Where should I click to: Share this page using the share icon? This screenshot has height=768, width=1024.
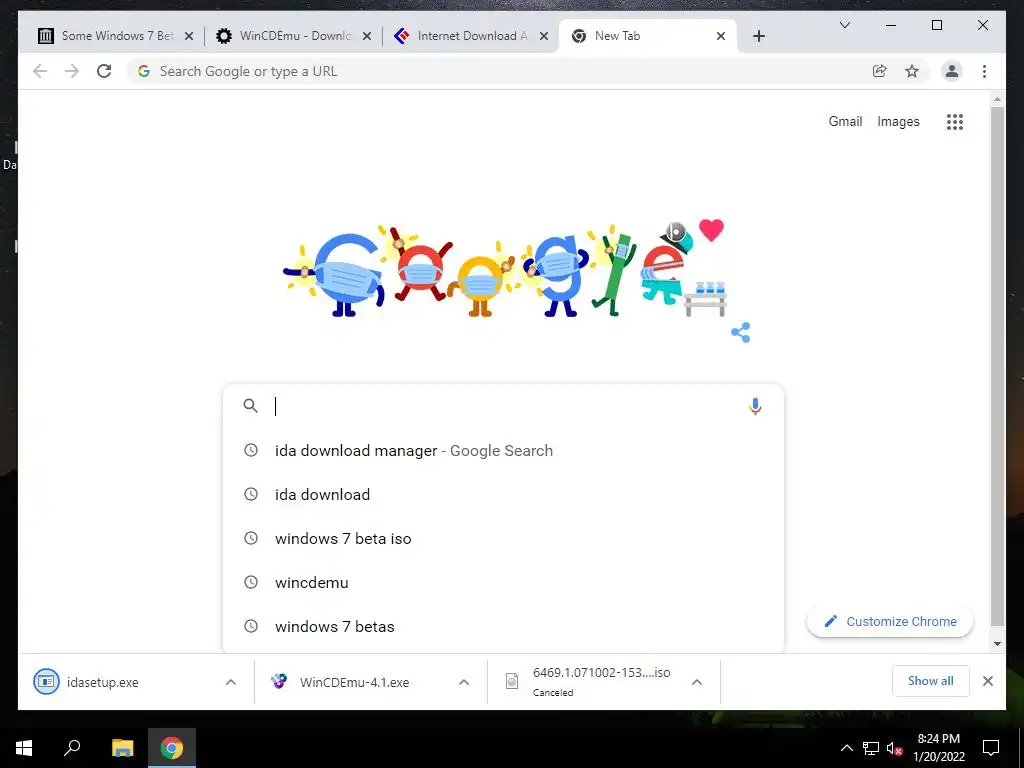(880, 71)
